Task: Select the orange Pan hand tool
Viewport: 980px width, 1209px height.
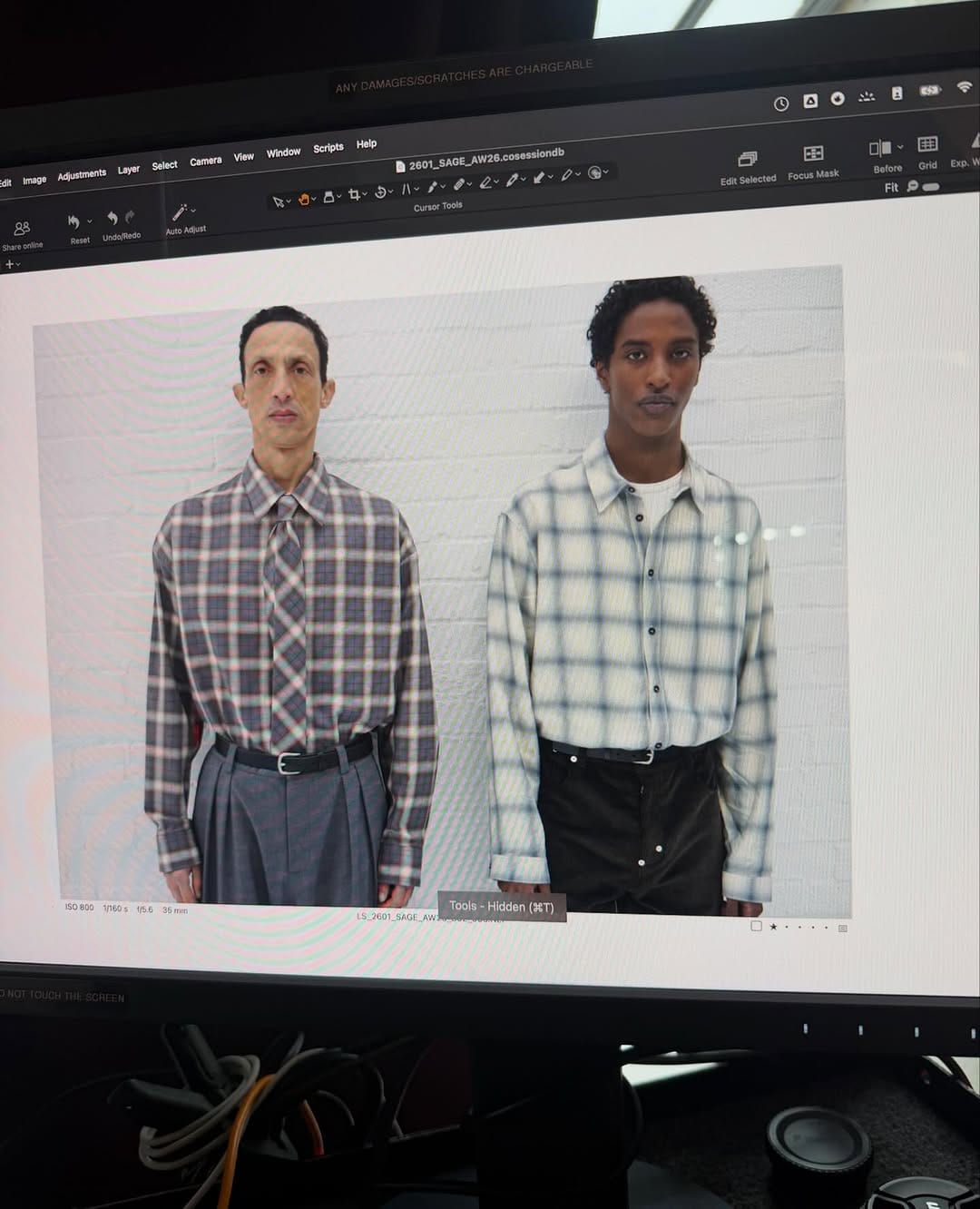Action: point(304,198)
